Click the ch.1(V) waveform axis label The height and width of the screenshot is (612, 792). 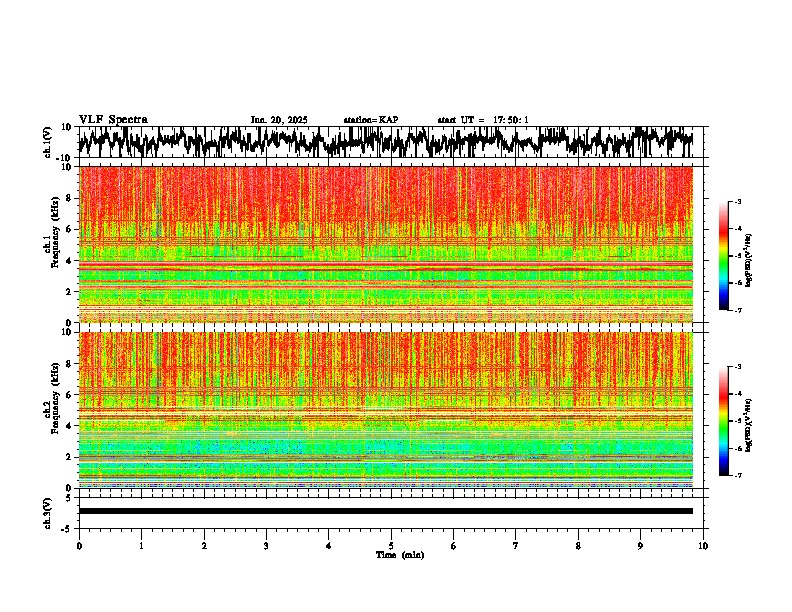coord(48,142)
